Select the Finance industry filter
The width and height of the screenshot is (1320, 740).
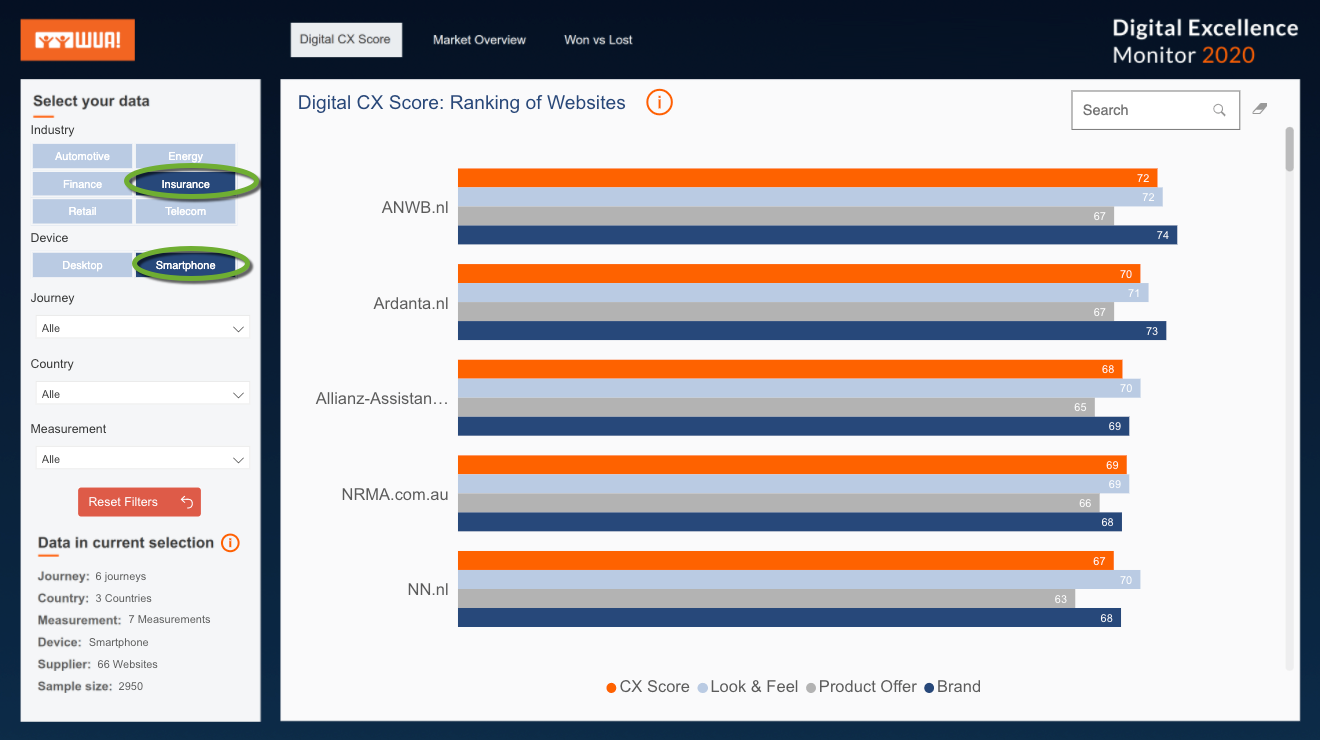82,184
